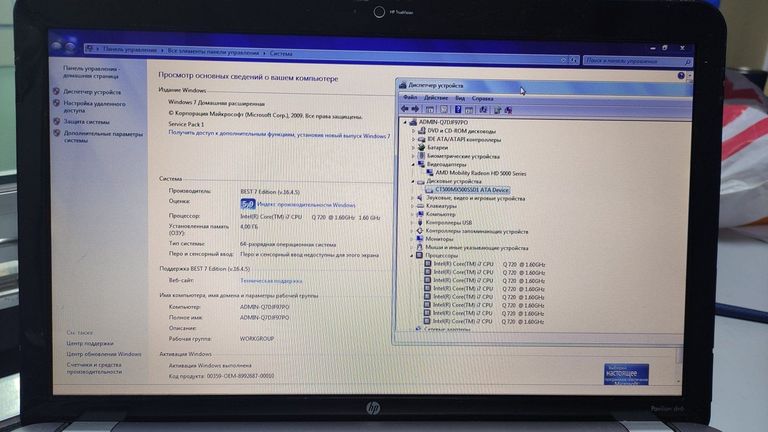Open Счетчики и средства производительности link
This screenshot has width=768, height=432.
(94, 368)
